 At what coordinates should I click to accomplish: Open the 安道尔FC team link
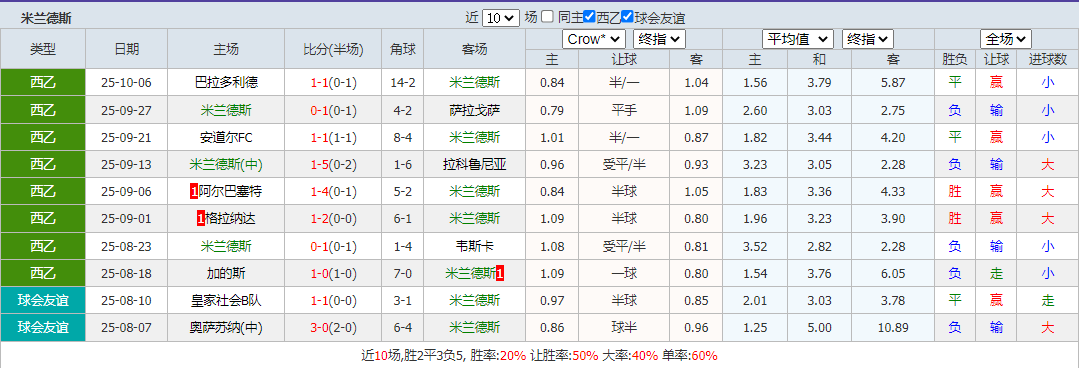pos(226,137)
